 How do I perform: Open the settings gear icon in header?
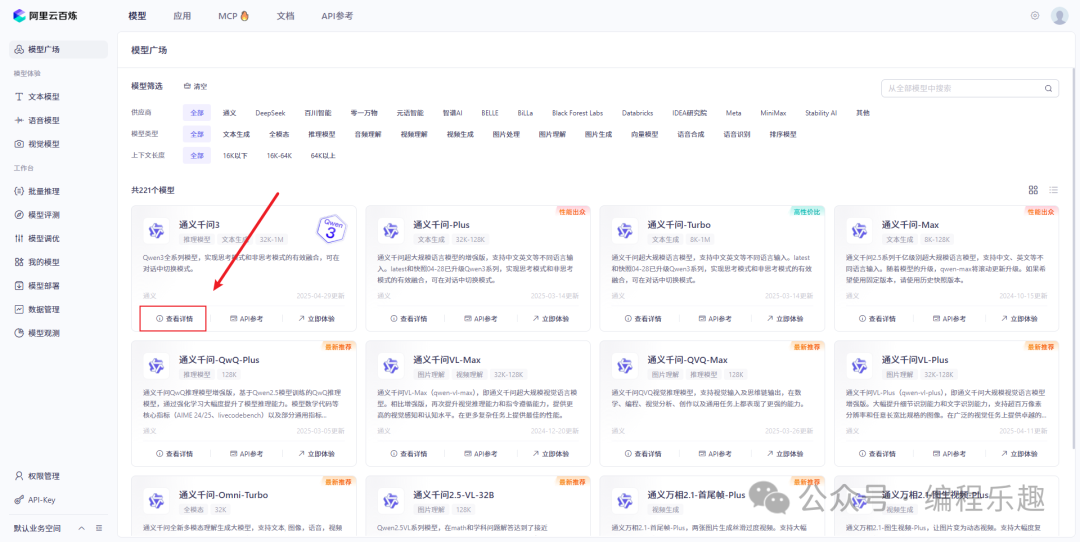(x=1035, y=16)
